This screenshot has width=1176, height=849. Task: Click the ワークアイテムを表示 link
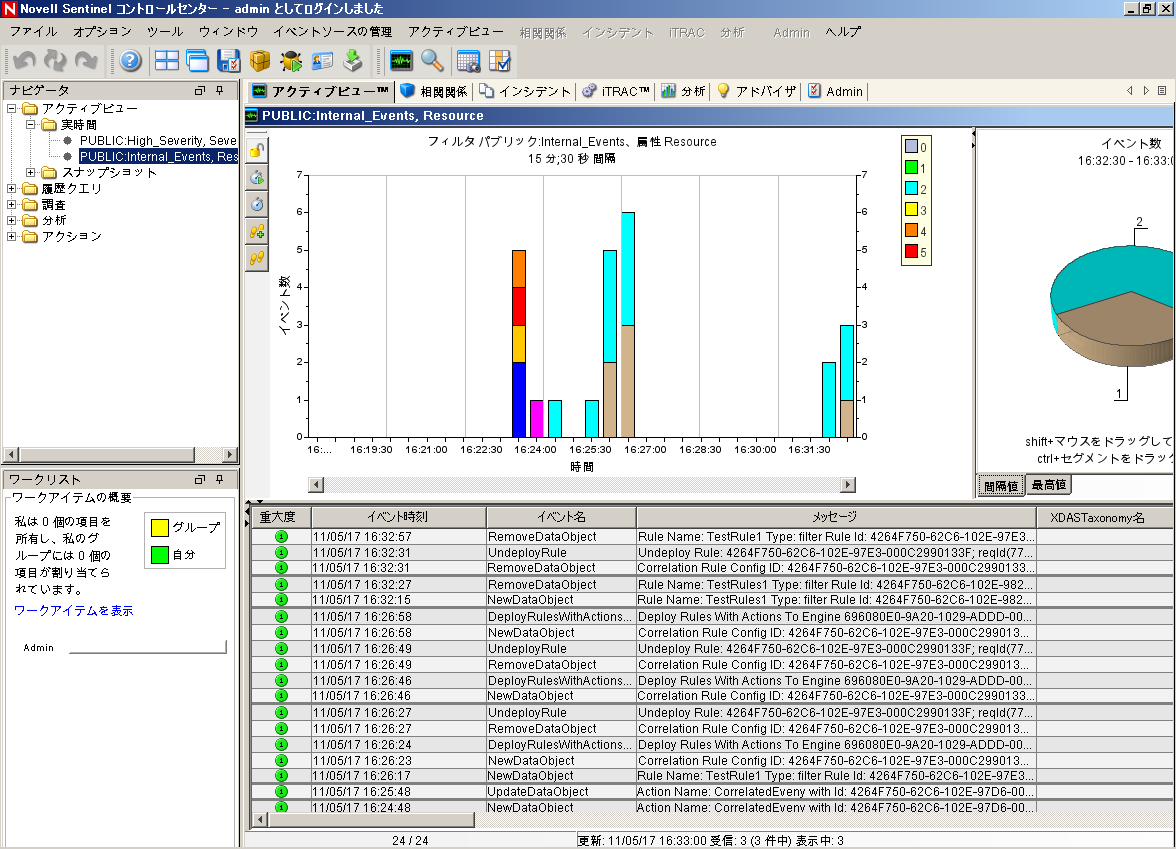73,611
